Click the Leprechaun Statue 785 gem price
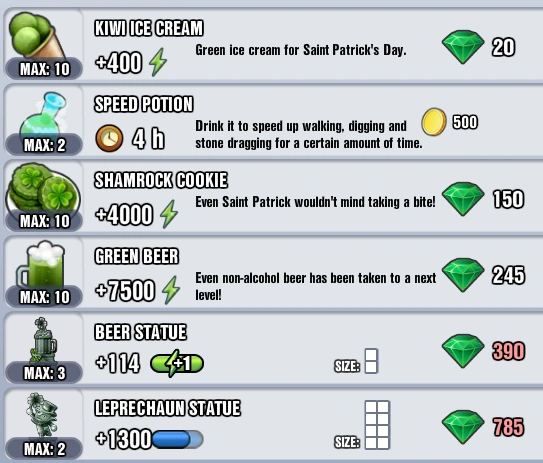The image size is (543, 463). 483,427
